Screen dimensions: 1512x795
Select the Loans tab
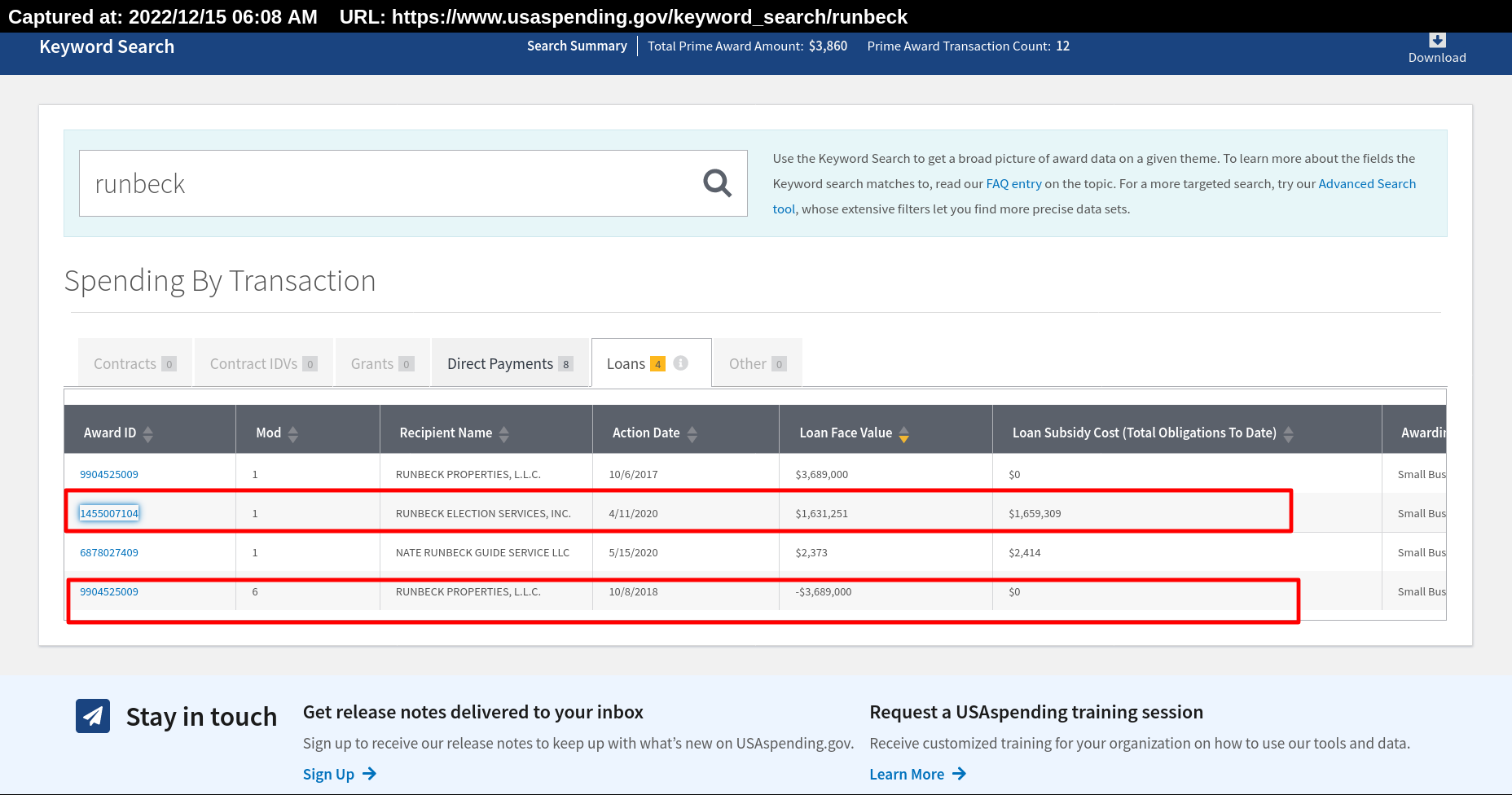[x=652, y=363]
